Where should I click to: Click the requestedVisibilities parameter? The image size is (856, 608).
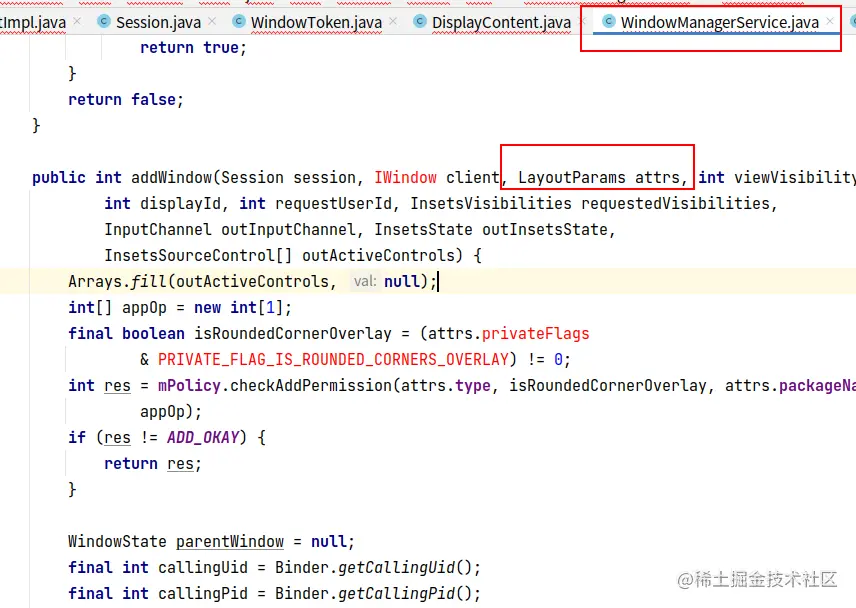click(675, 204)
